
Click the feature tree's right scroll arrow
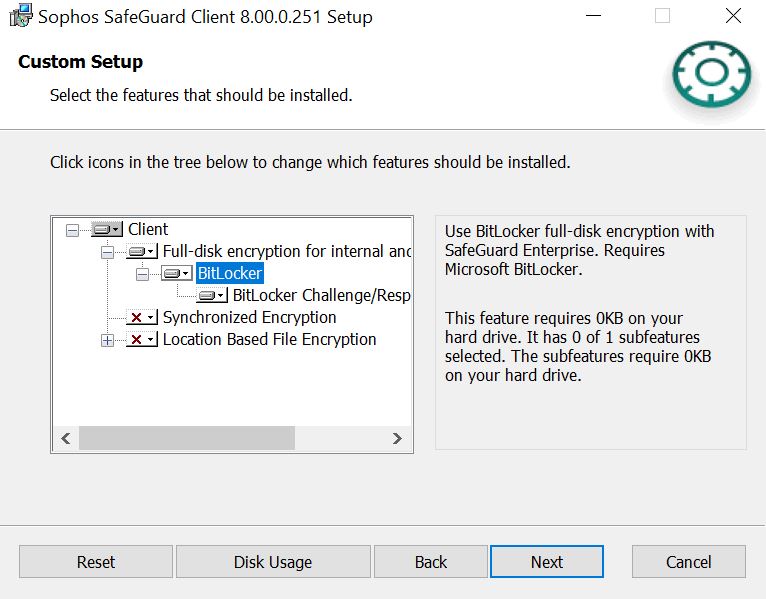[397, 438]
